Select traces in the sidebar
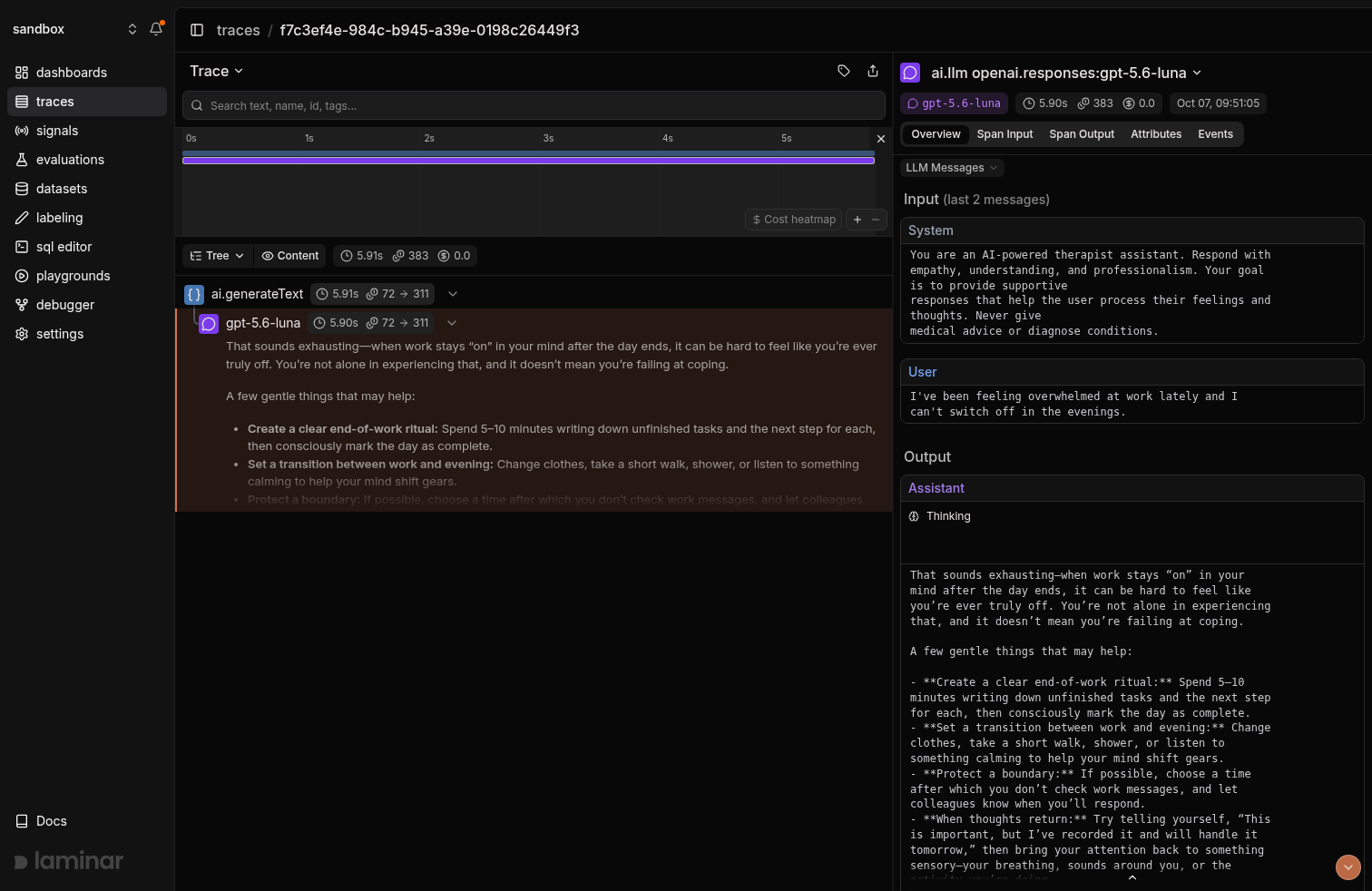This screenshot has width=1372, height=891. (87, 102)
